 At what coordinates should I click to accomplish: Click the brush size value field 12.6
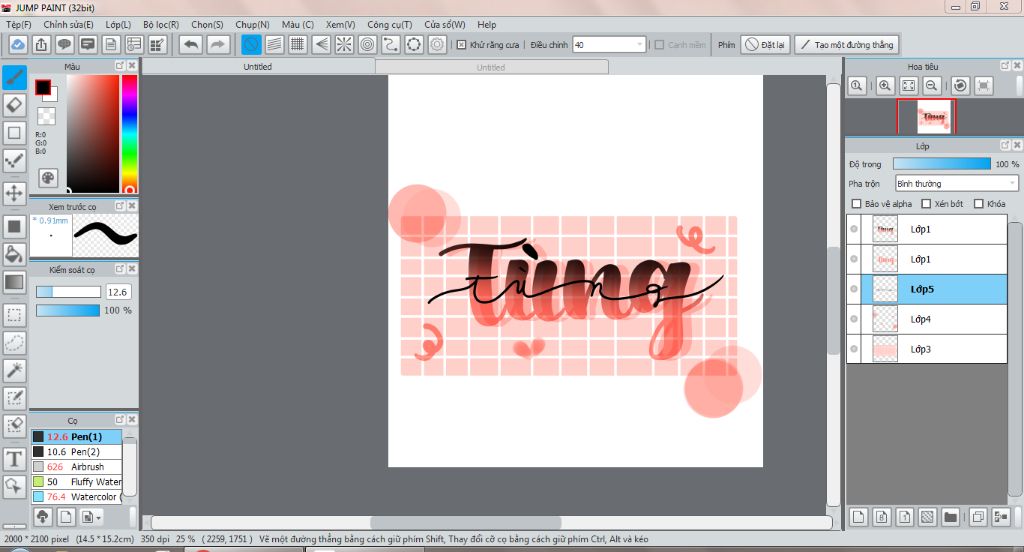pos(118,292)
